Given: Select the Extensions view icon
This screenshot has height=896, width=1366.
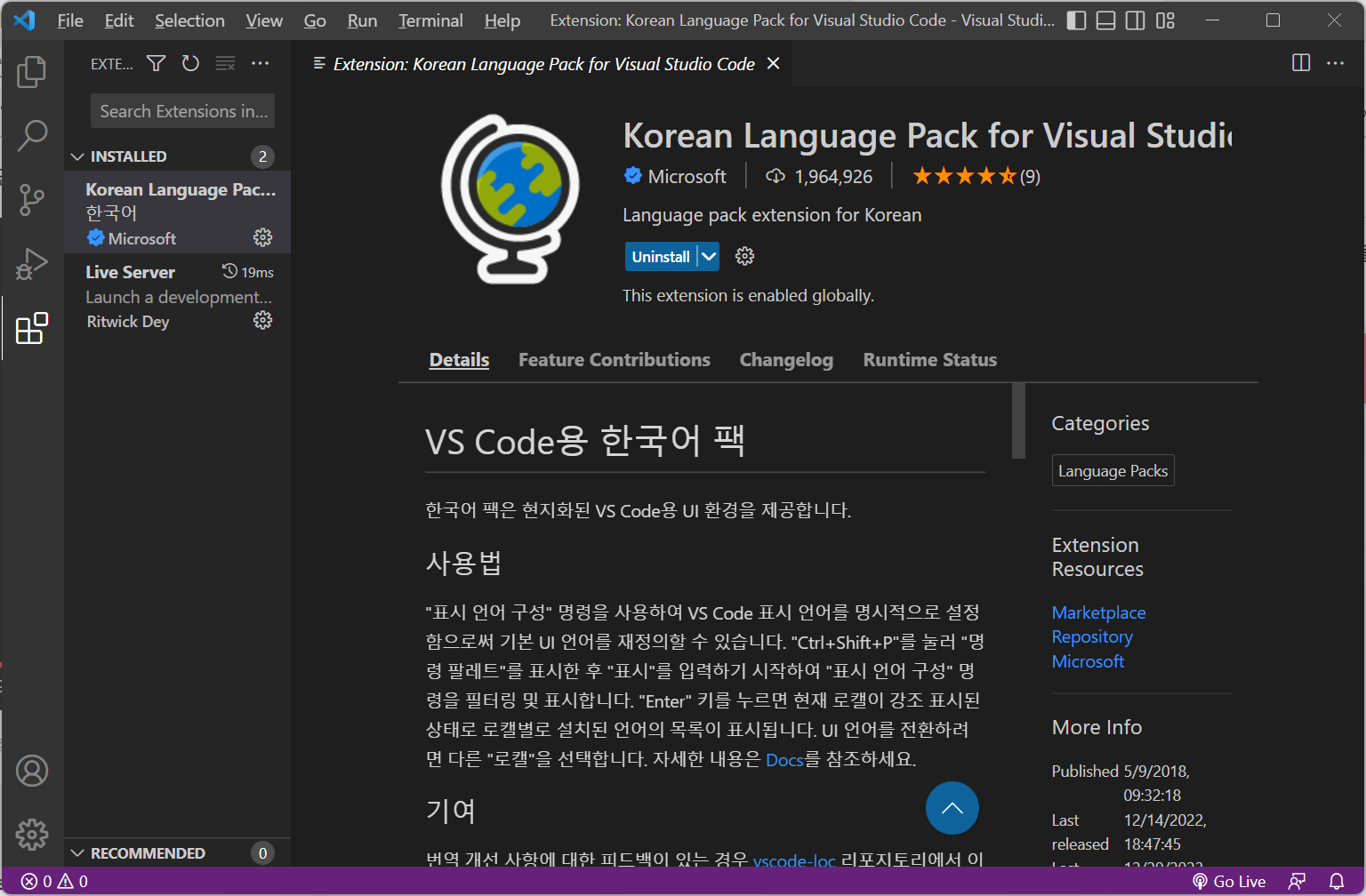Looking at the screenshot, I should click(32, 328).
